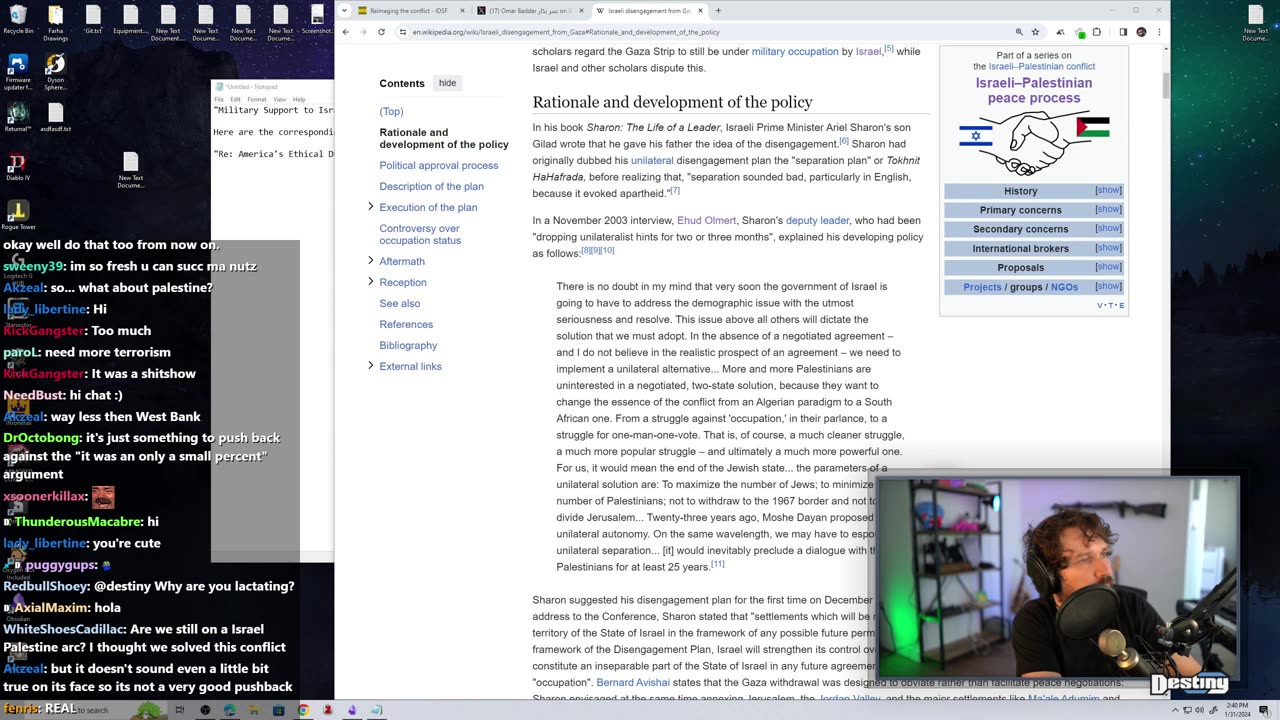Go to Controversy over occupation status section
The width and height of the screenshot is (1280, 720).
[x=420, y=234]
